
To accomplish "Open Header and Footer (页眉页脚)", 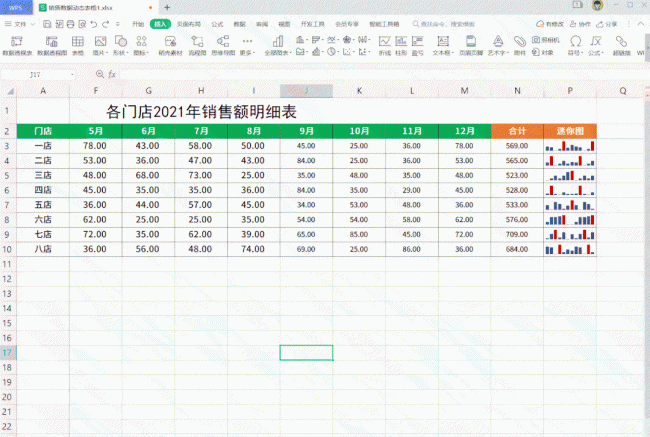I will coord(471,46).
